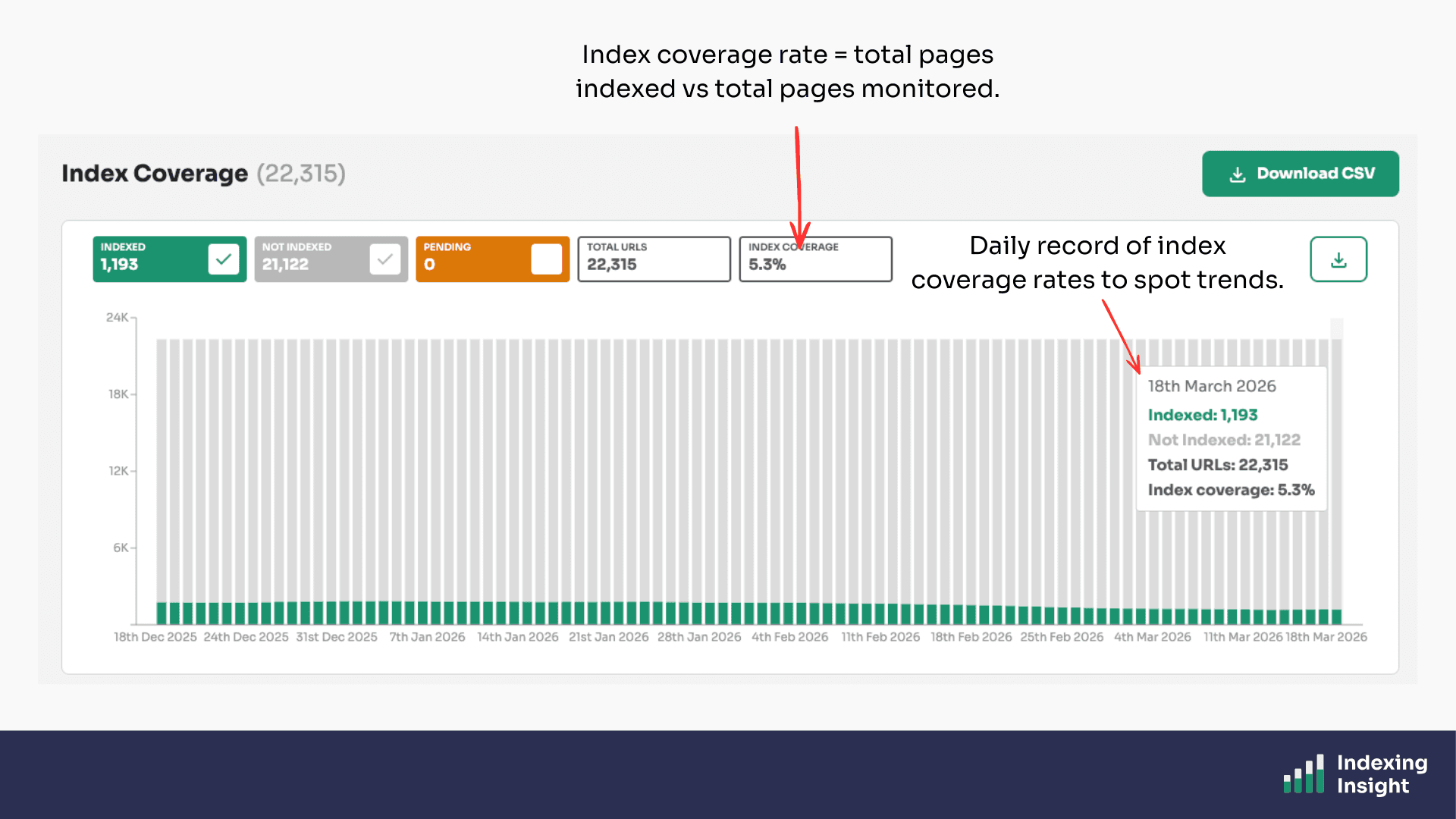Select the Index Coverage 5.3% stat box
Viewport: 1456px width, 819px height.
(x=815, y=259)
